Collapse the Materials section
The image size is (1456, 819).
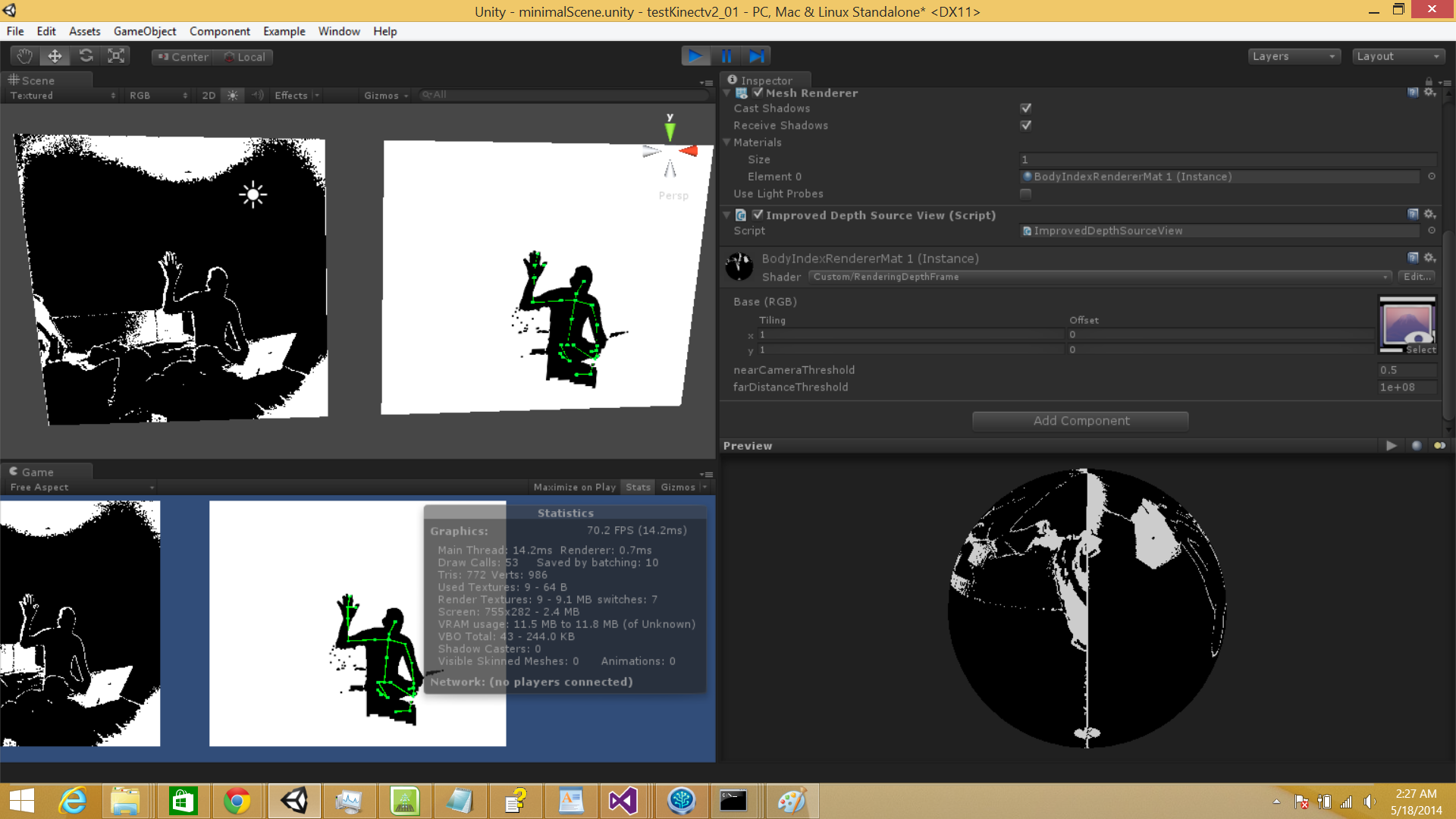727,143
